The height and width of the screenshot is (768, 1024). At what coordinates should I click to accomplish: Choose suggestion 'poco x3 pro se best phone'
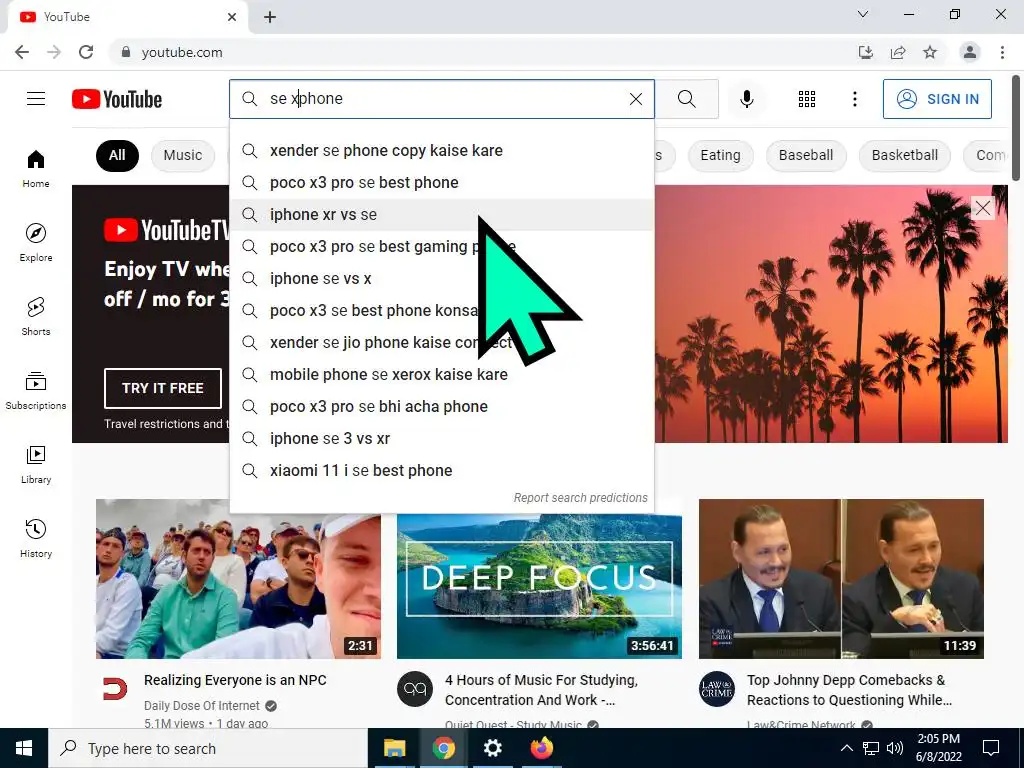pyautogui.click(x=442, y=182)
